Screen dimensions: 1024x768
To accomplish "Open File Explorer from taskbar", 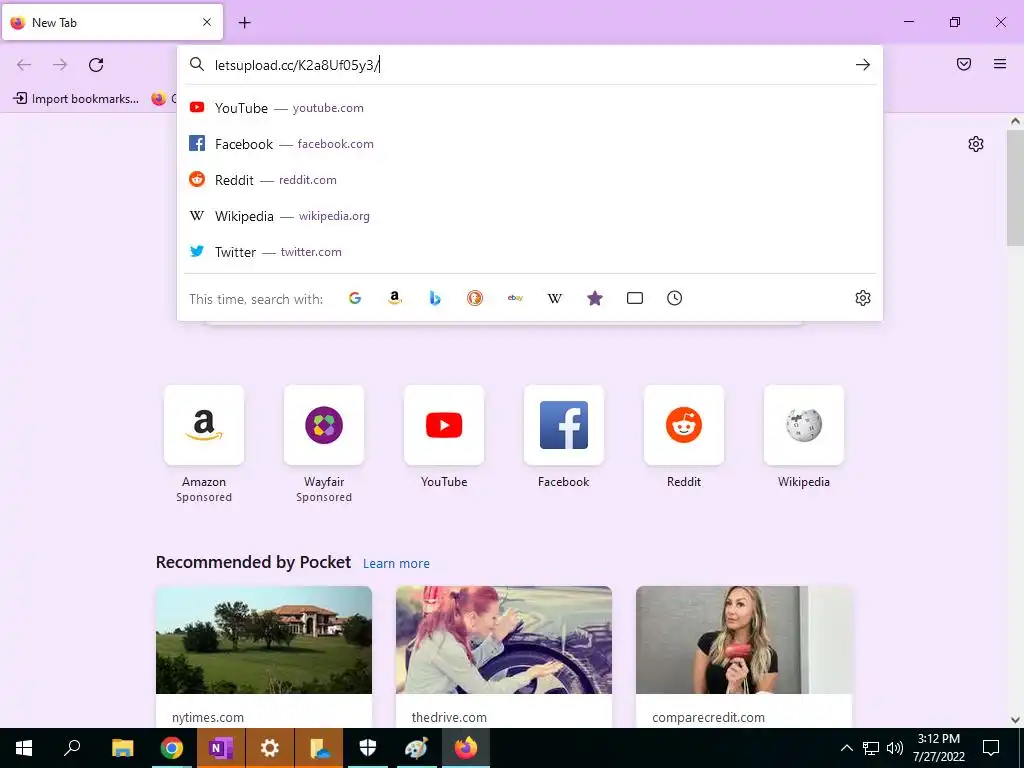I will click(122, 748).
